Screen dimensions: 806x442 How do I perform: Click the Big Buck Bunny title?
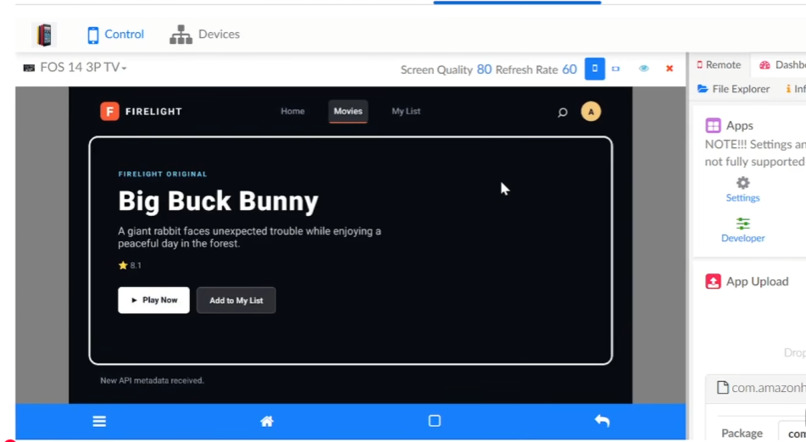point(218,201)
